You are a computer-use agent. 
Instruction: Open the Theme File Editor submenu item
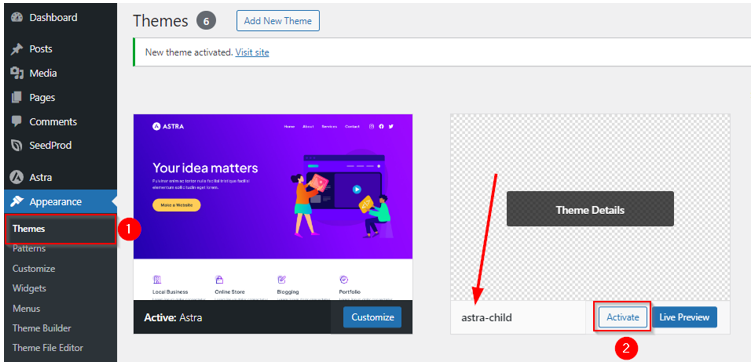(47, 348)
